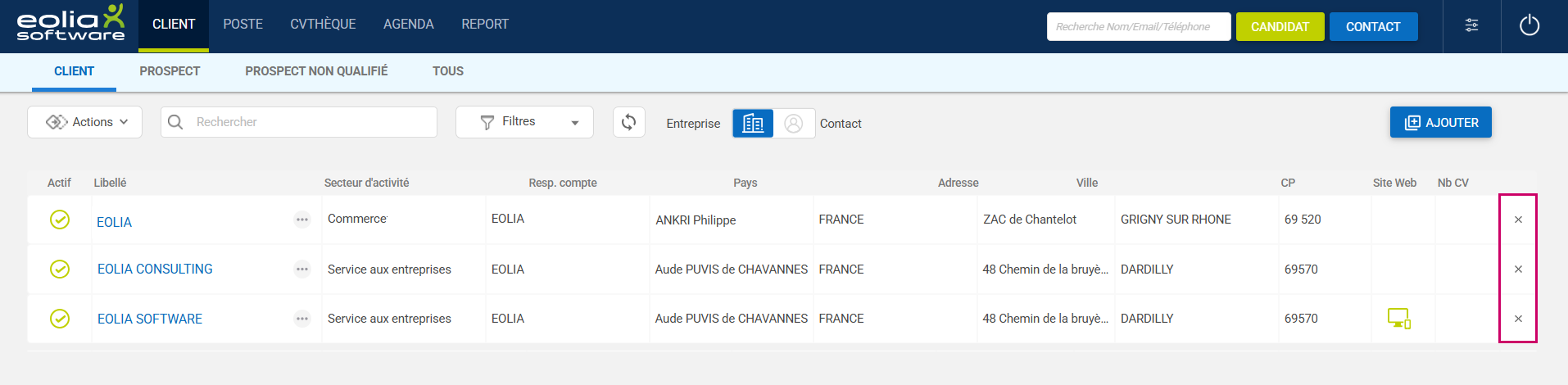The width and height of the screenshot is (1568, 385).
Task: Switch to Contact person view
Action: click(793, 123)
